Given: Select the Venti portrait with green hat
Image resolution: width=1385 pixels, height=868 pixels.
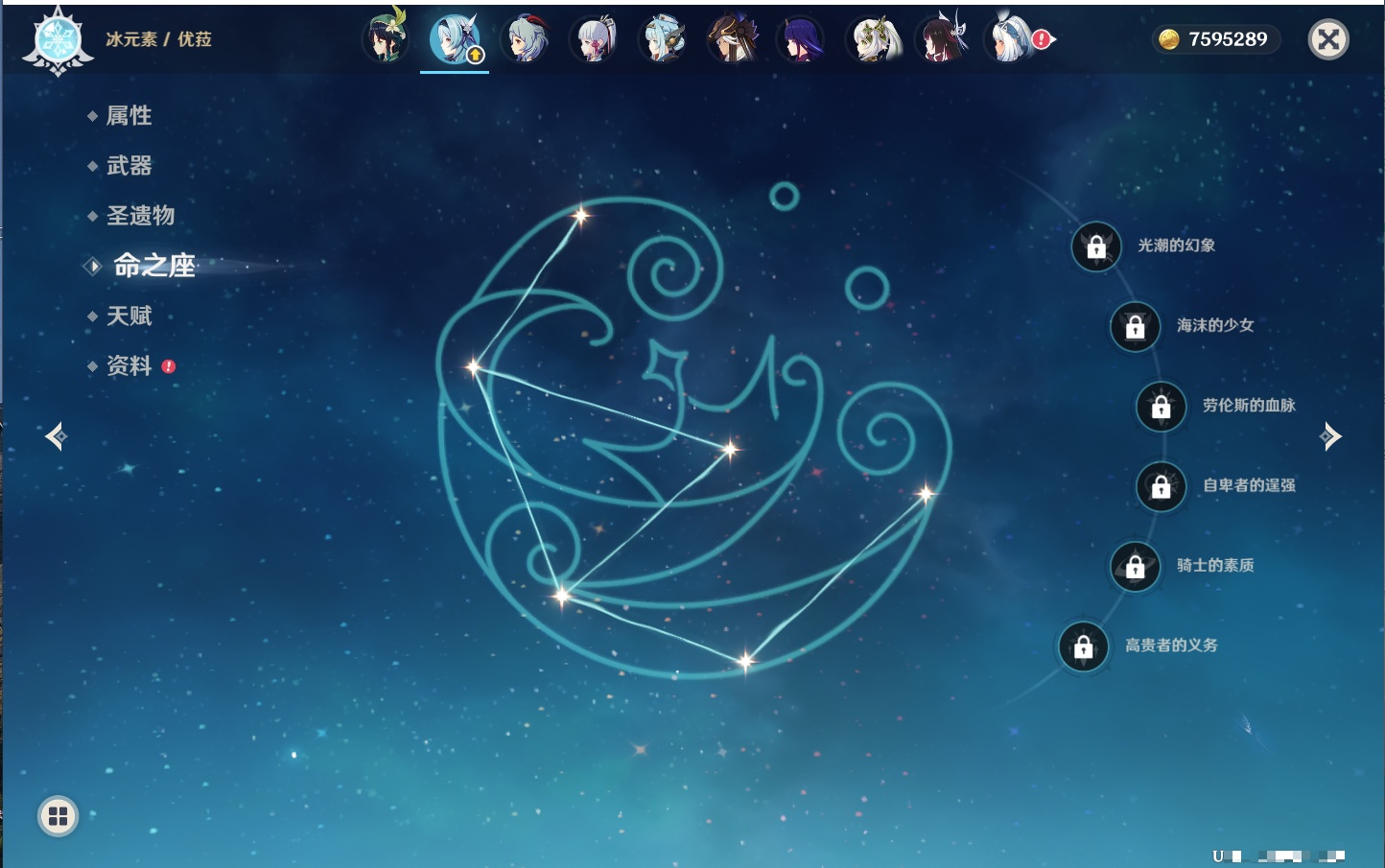Looking at the screenshot, I should point(386,39).
